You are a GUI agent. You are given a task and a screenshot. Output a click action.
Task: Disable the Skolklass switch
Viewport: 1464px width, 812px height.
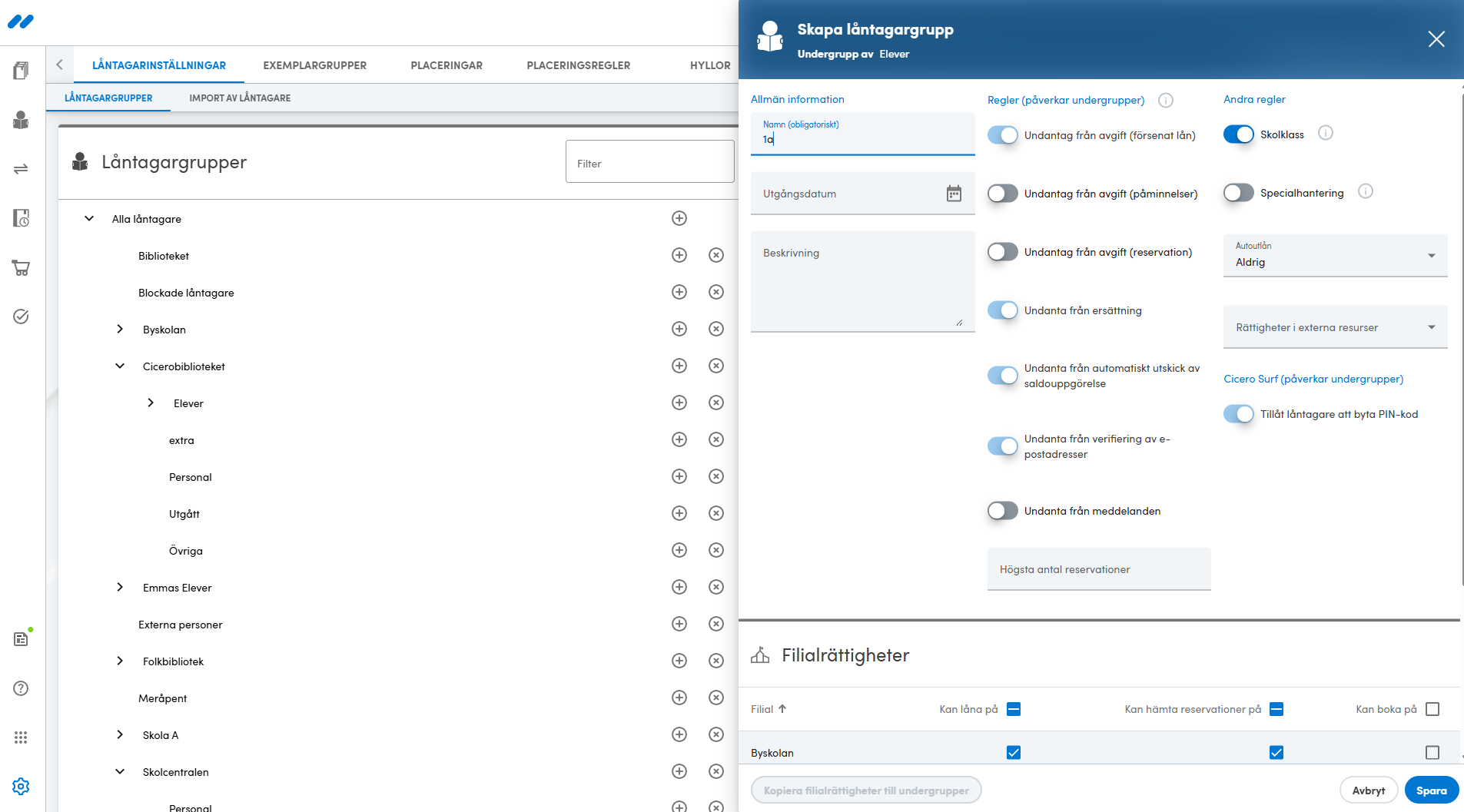click(x=1239, y=134)
